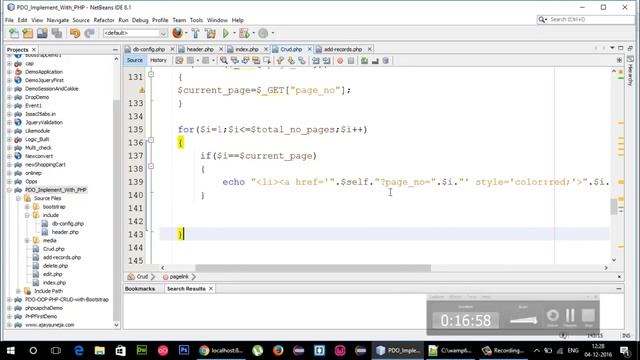Toggle Rectangular Selection in editor toolbar

point(267,60)
